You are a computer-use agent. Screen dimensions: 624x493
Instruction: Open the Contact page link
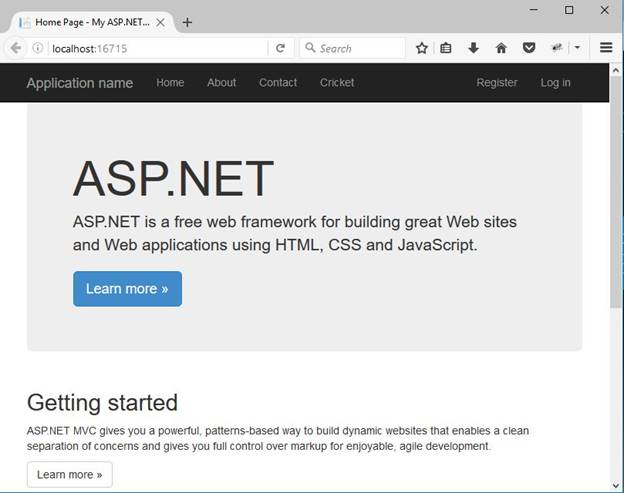(278, 82)
